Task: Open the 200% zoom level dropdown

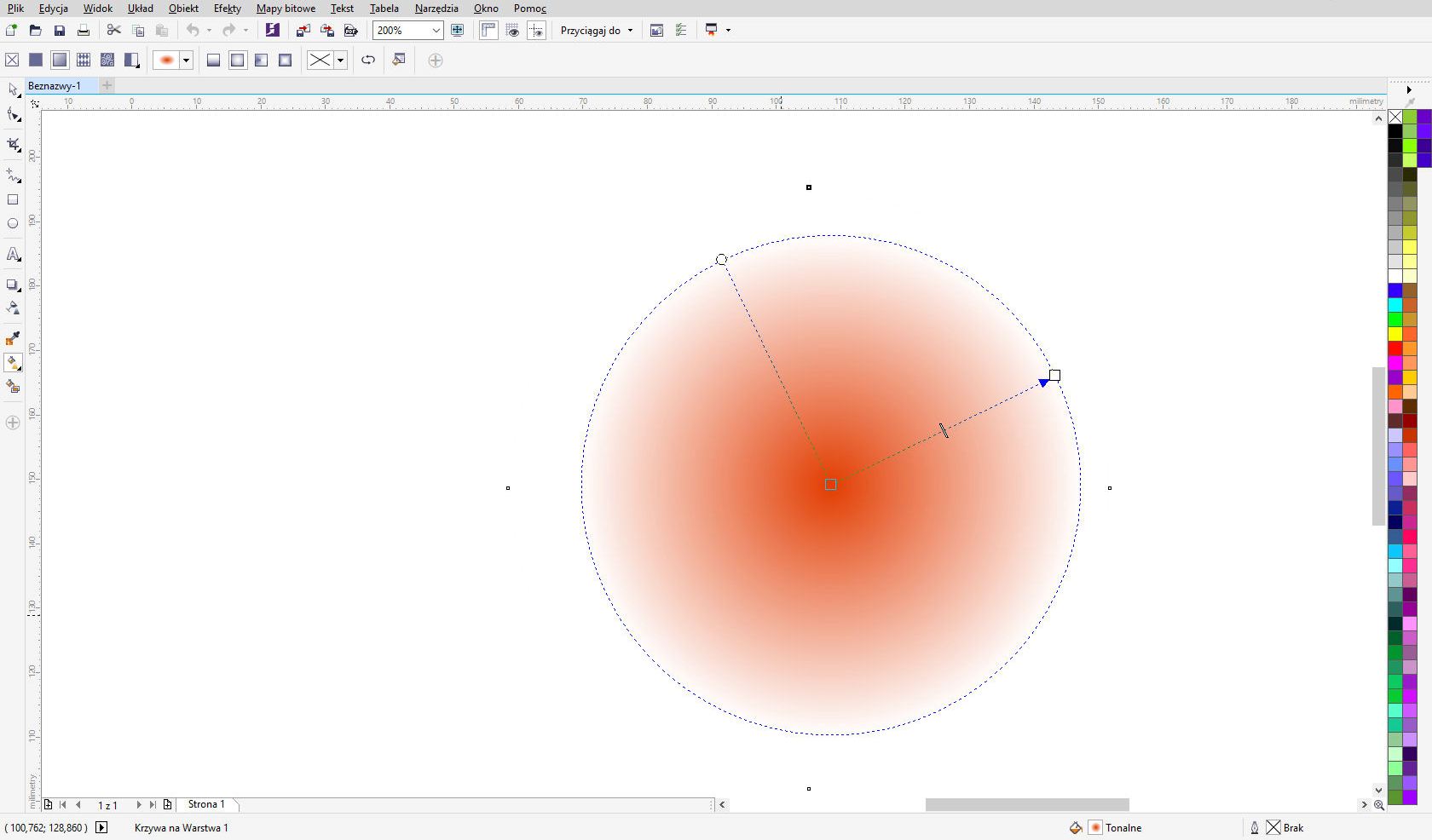Action: (x=436, y=31)
